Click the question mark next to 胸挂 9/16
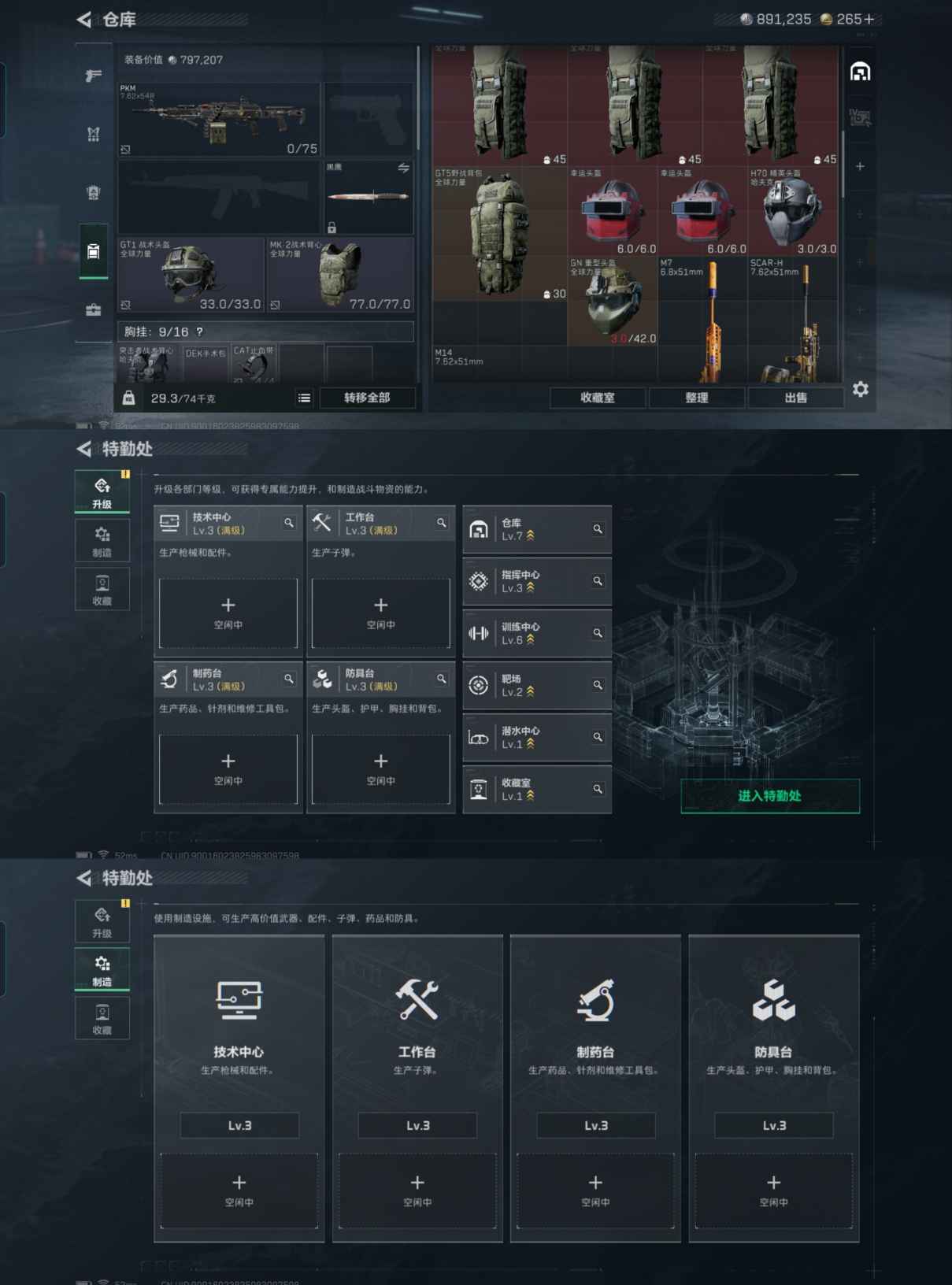Viewport: 952px width, 1285px height. pyautogui.click(x=199, y=332)
